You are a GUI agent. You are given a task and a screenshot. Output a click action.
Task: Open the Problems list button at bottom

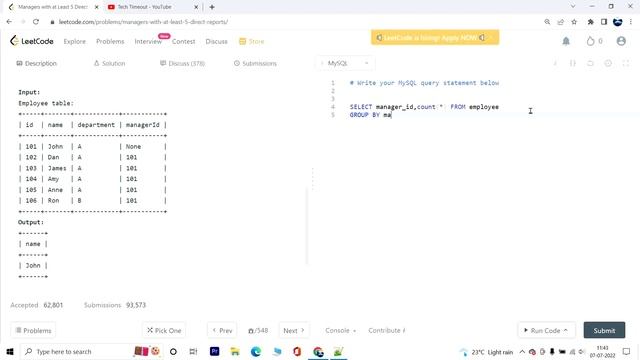pyautogui.click(x=33, y=330)
